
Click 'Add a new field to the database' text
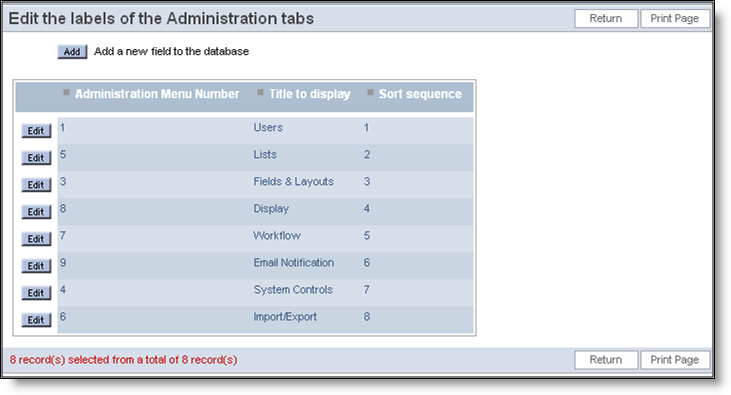[x=172, y=51]
